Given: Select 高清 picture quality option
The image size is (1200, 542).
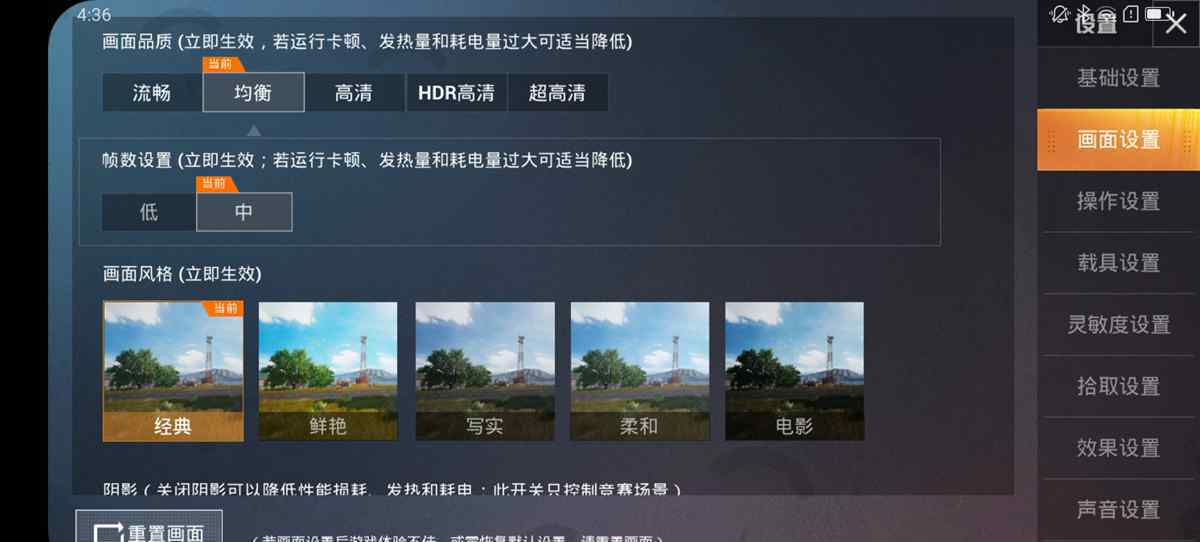Looking at the screenshot, I should pyautogui.click(x=354, y=93).
